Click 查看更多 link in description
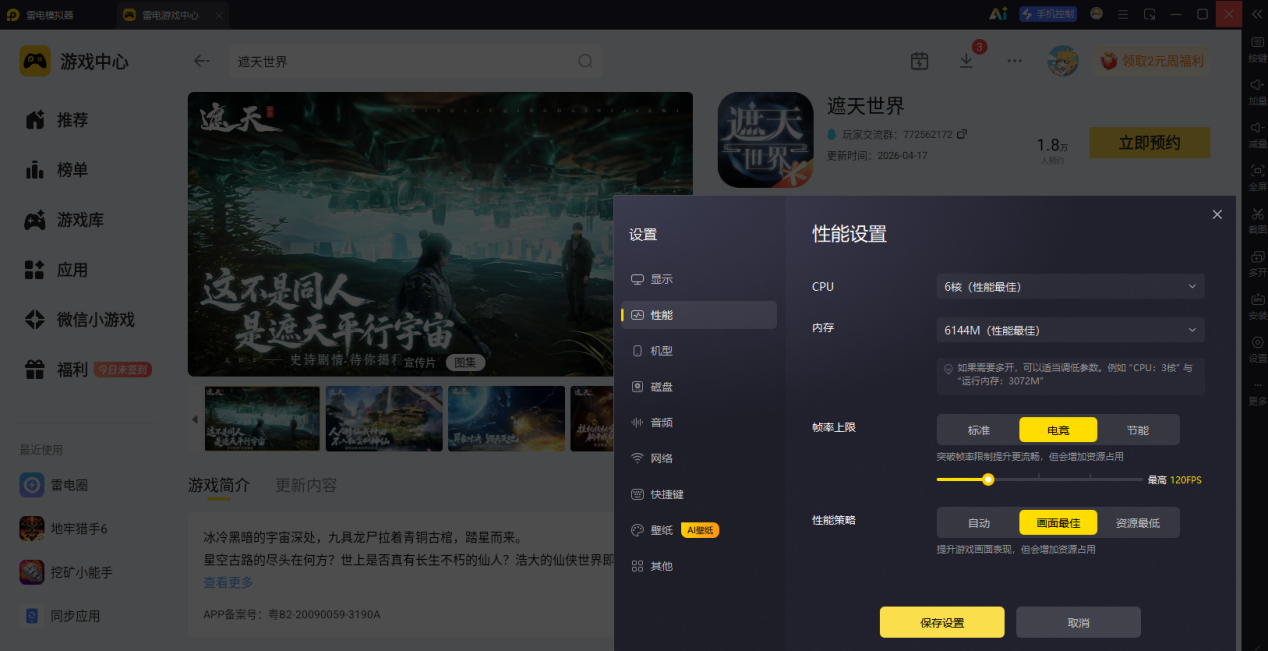The height and width of the screenshot is (651, 1268). [228, 582]
